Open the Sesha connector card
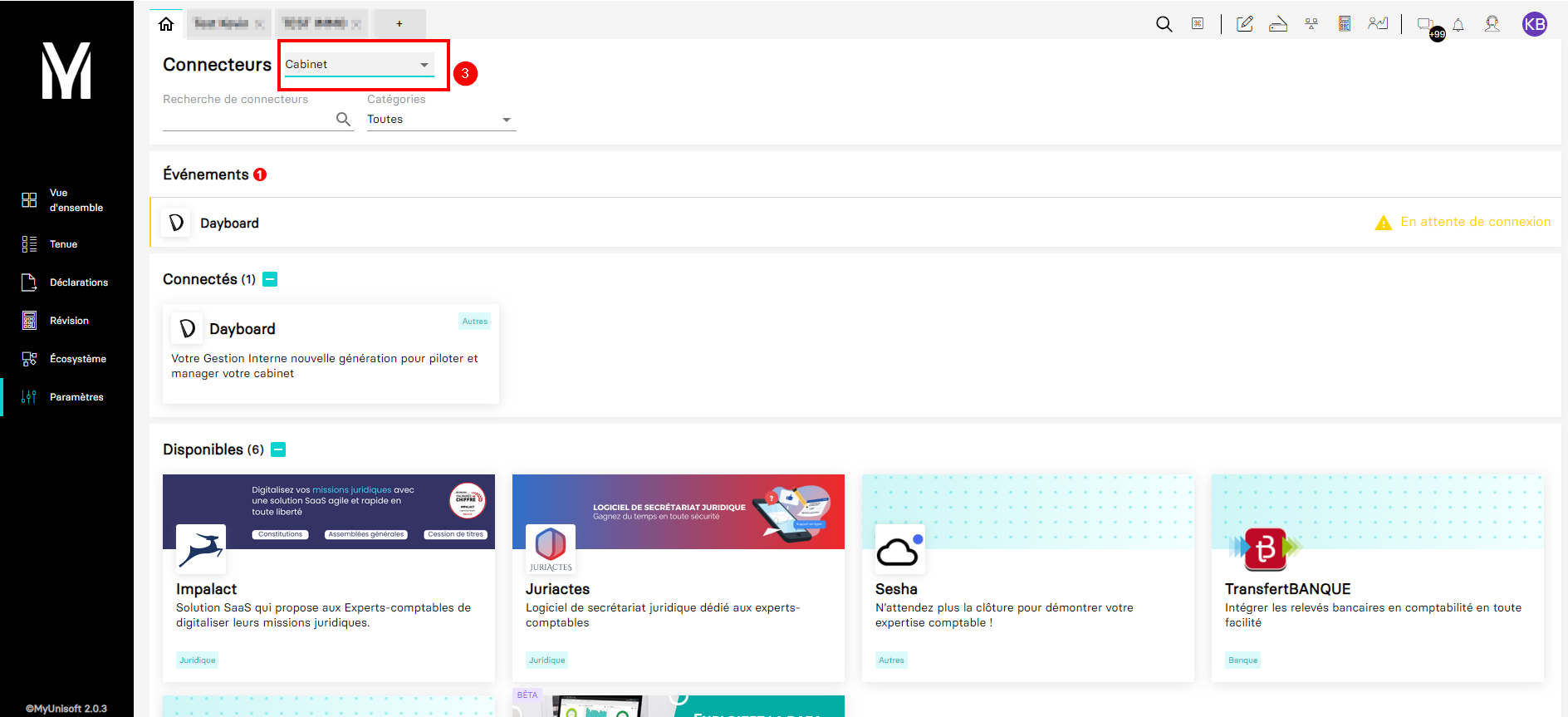The height and width of the screenshot is (717, 1568). point(1028,578)
